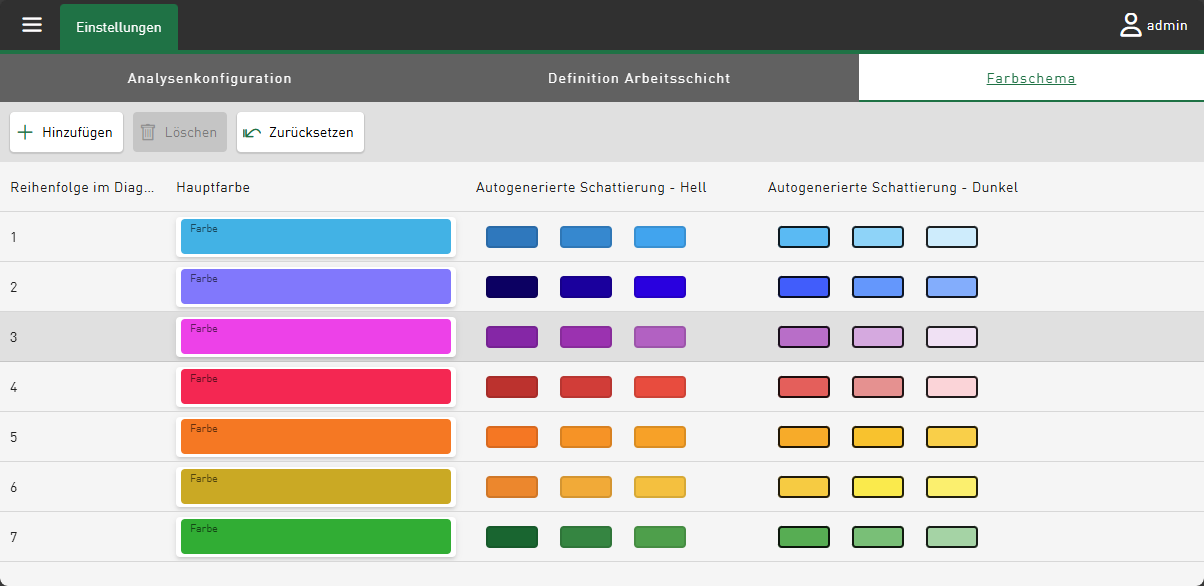Click the undo arrow icon for Zurücksetzen

(x=252, y=132)
